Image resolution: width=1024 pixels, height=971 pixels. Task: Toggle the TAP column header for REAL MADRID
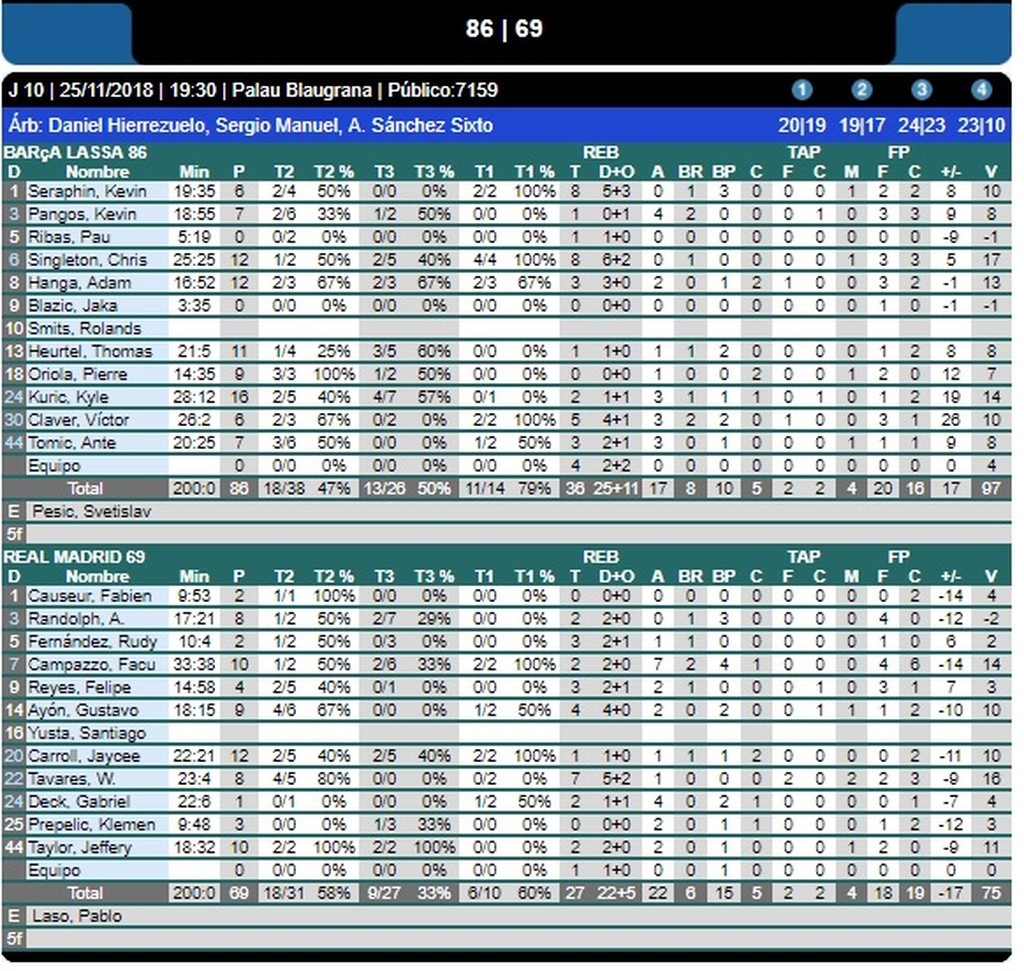click(804, 557)
